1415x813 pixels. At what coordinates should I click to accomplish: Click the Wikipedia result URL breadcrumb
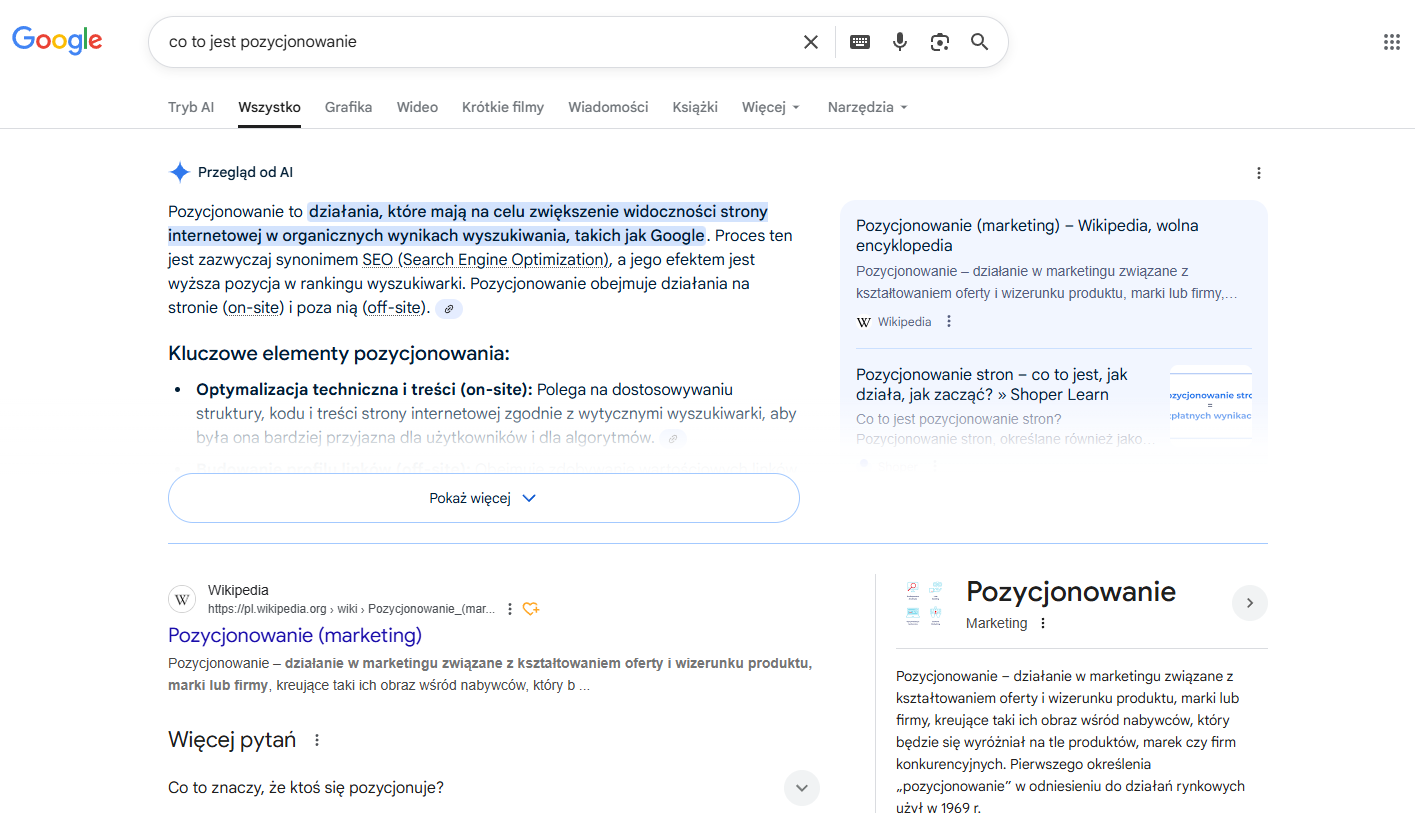click(351, 609)
